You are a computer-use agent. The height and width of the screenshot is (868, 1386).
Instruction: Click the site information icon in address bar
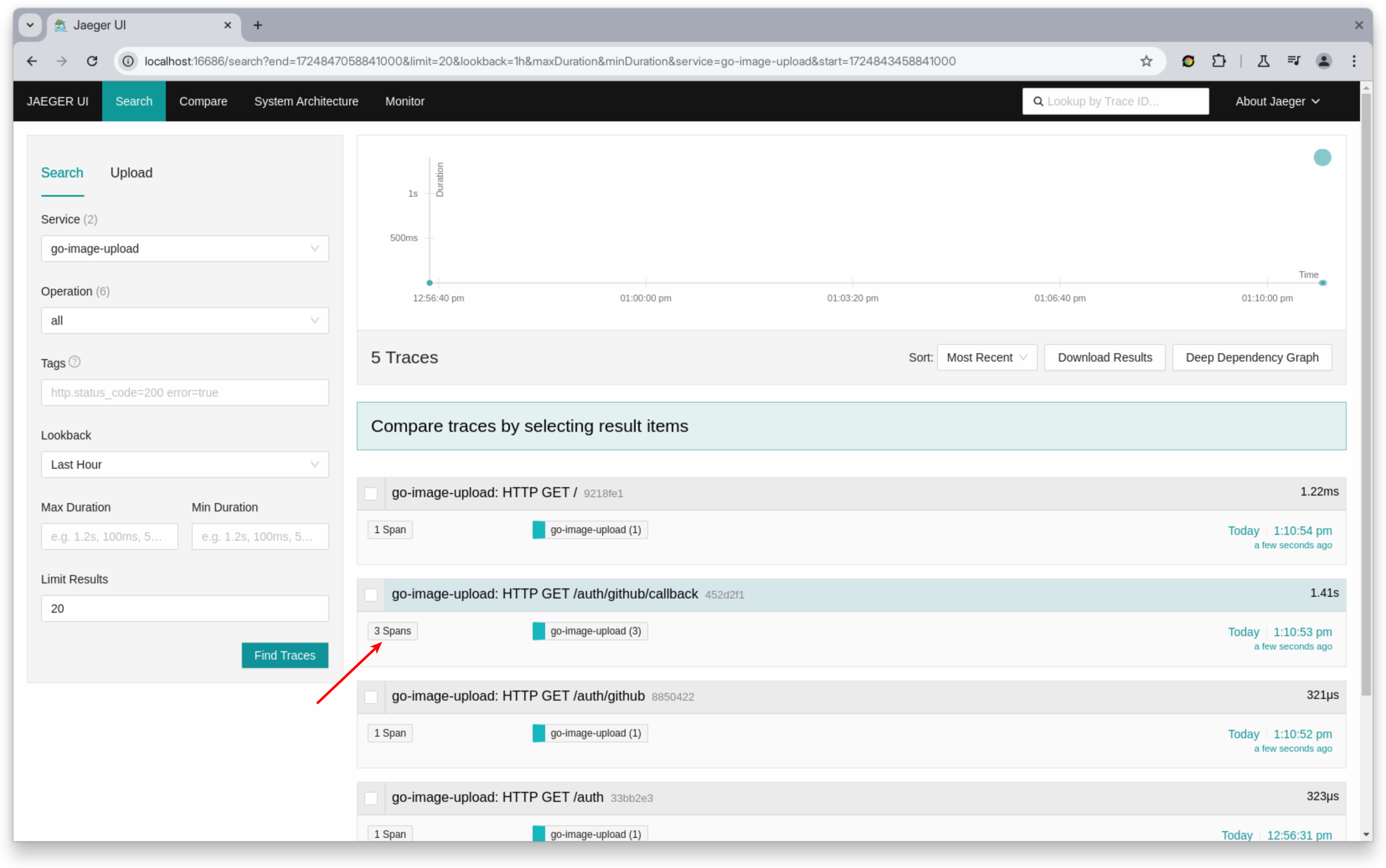[x=128, y=61]
